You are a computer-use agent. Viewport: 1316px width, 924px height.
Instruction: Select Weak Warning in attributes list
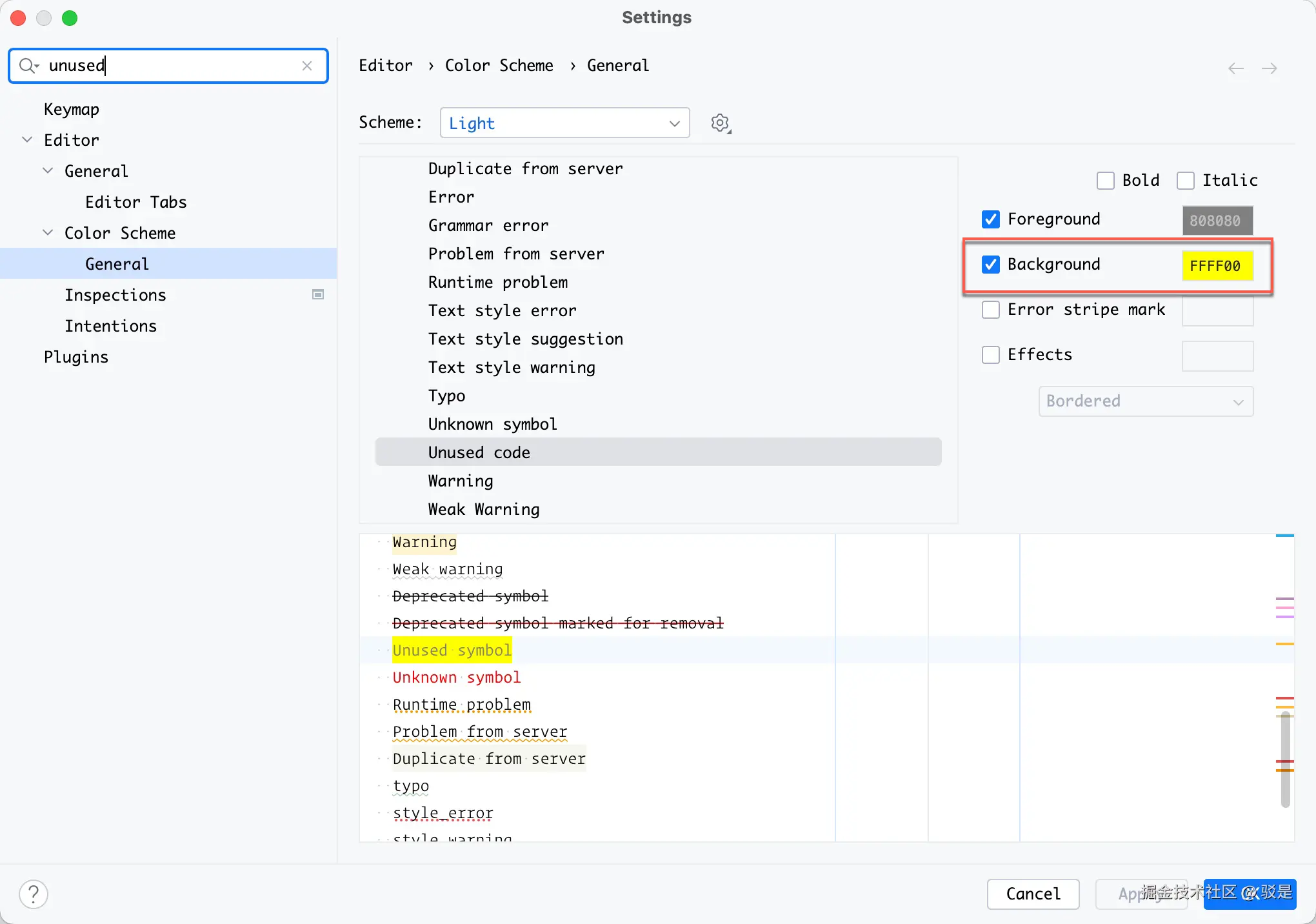click(483, 509)
